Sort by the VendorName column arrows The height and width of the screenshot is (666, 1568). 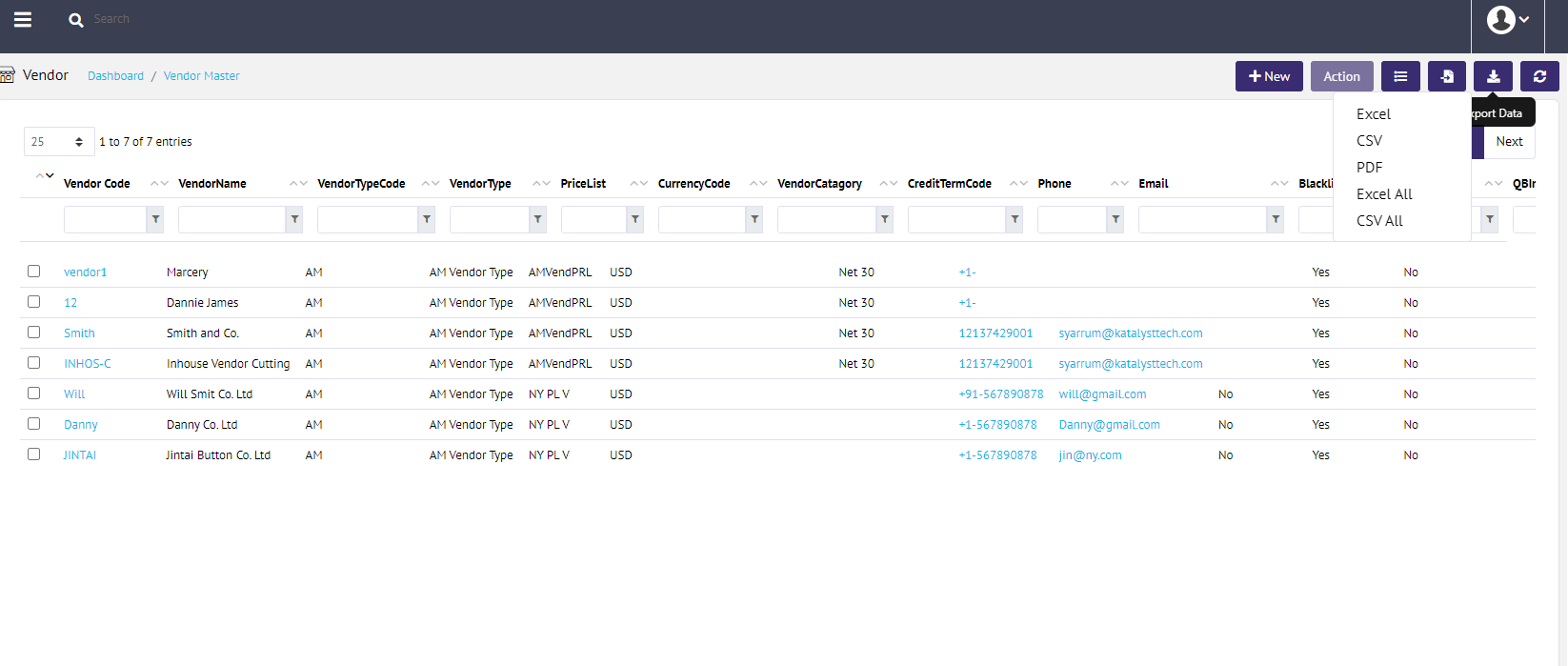(x=297, y=183)
